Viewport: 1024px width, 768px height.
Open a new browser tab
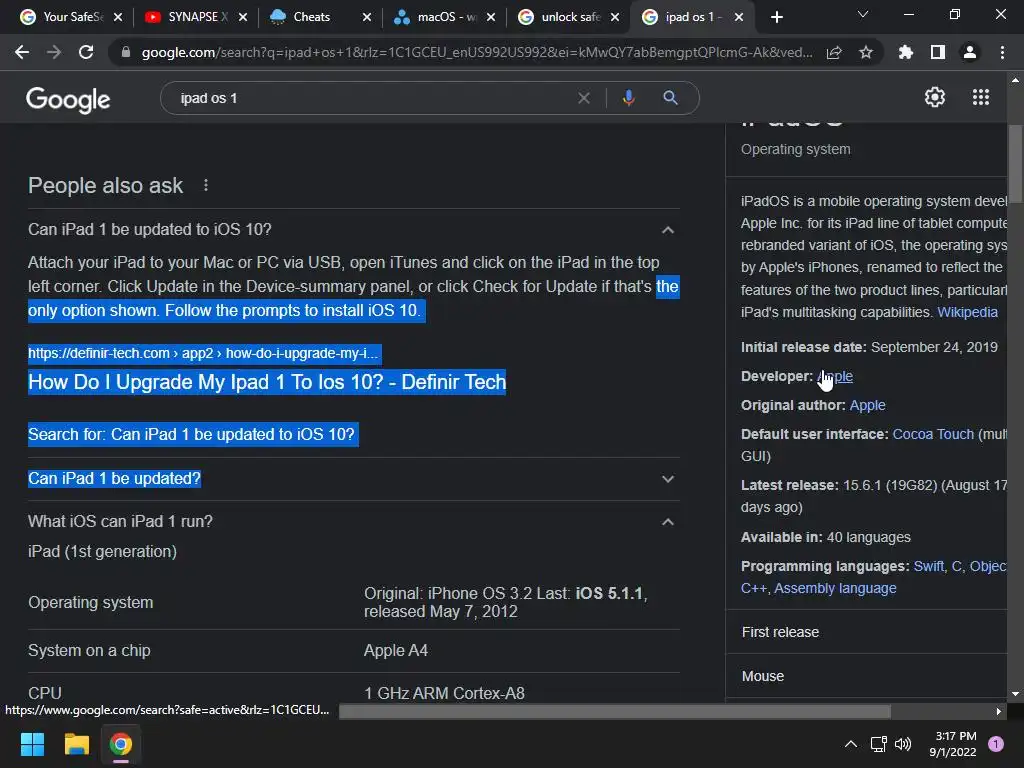point(776,17)
